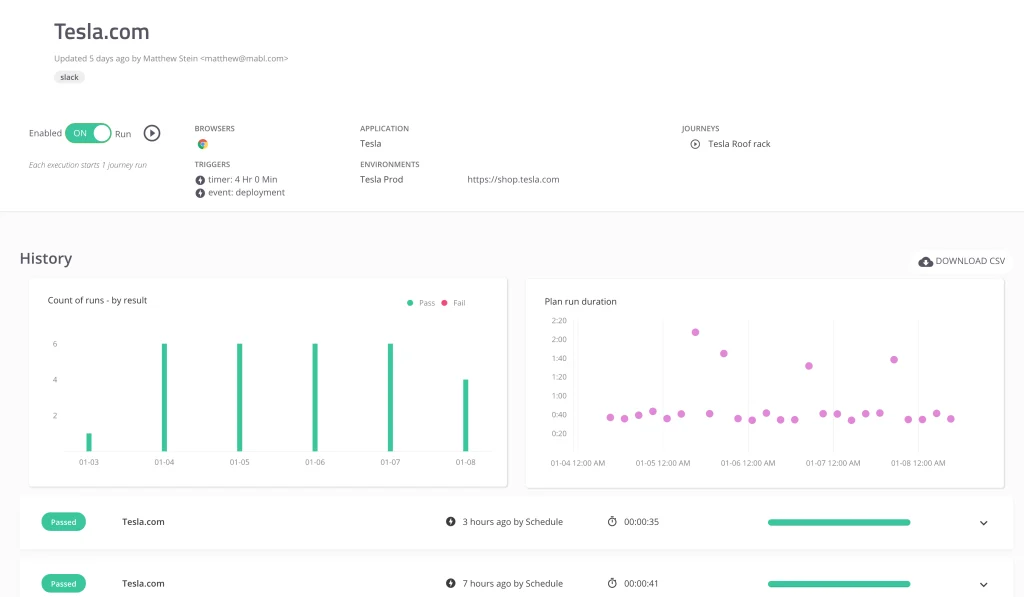Click the Chrome browser icon
This screenshot has height=597, width=1024.
202,144
